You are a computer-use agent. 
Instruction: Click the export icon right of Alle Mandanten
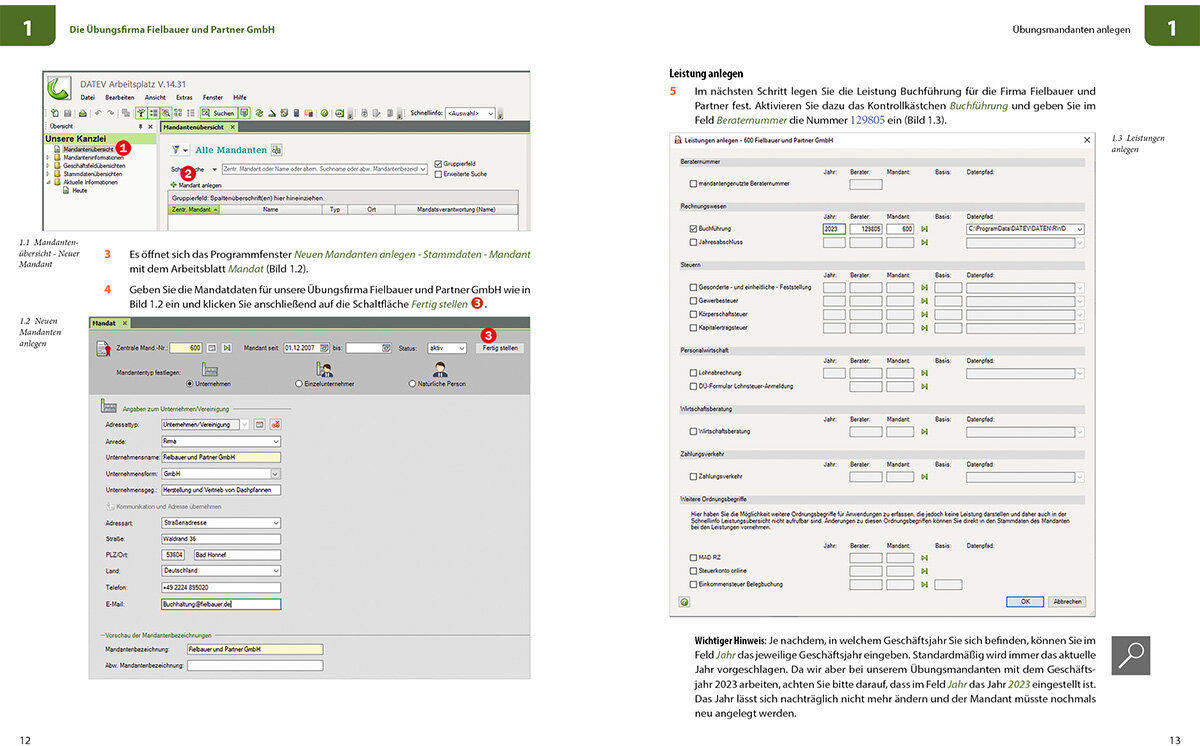tap(277, 150)
